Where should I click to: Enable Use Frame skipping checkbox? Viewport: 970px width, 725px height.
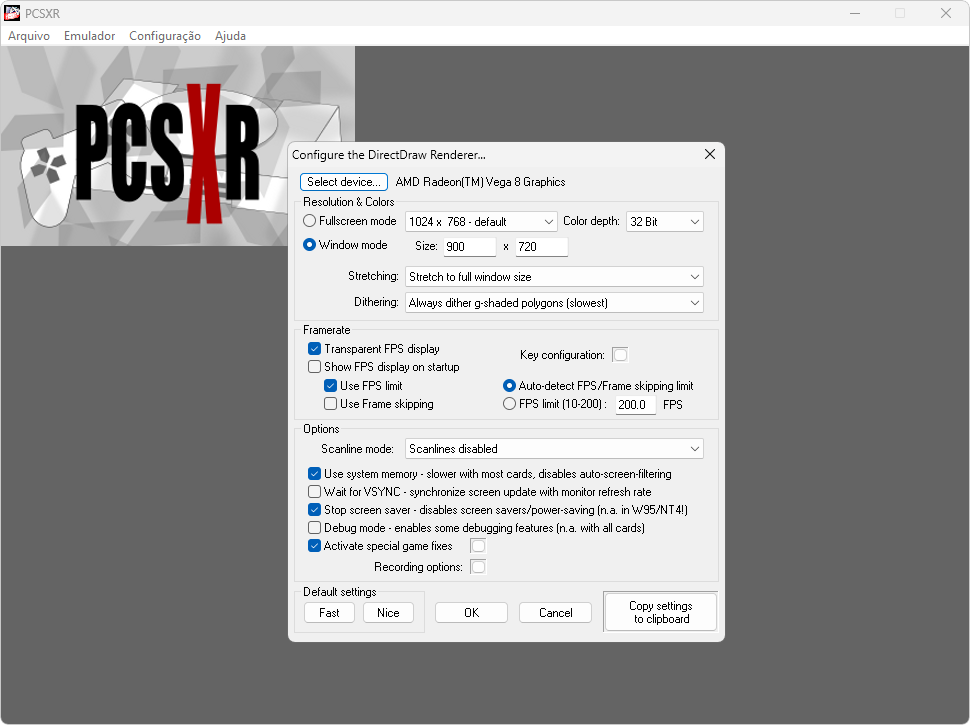pyautogui.click(x=331, y=404)
